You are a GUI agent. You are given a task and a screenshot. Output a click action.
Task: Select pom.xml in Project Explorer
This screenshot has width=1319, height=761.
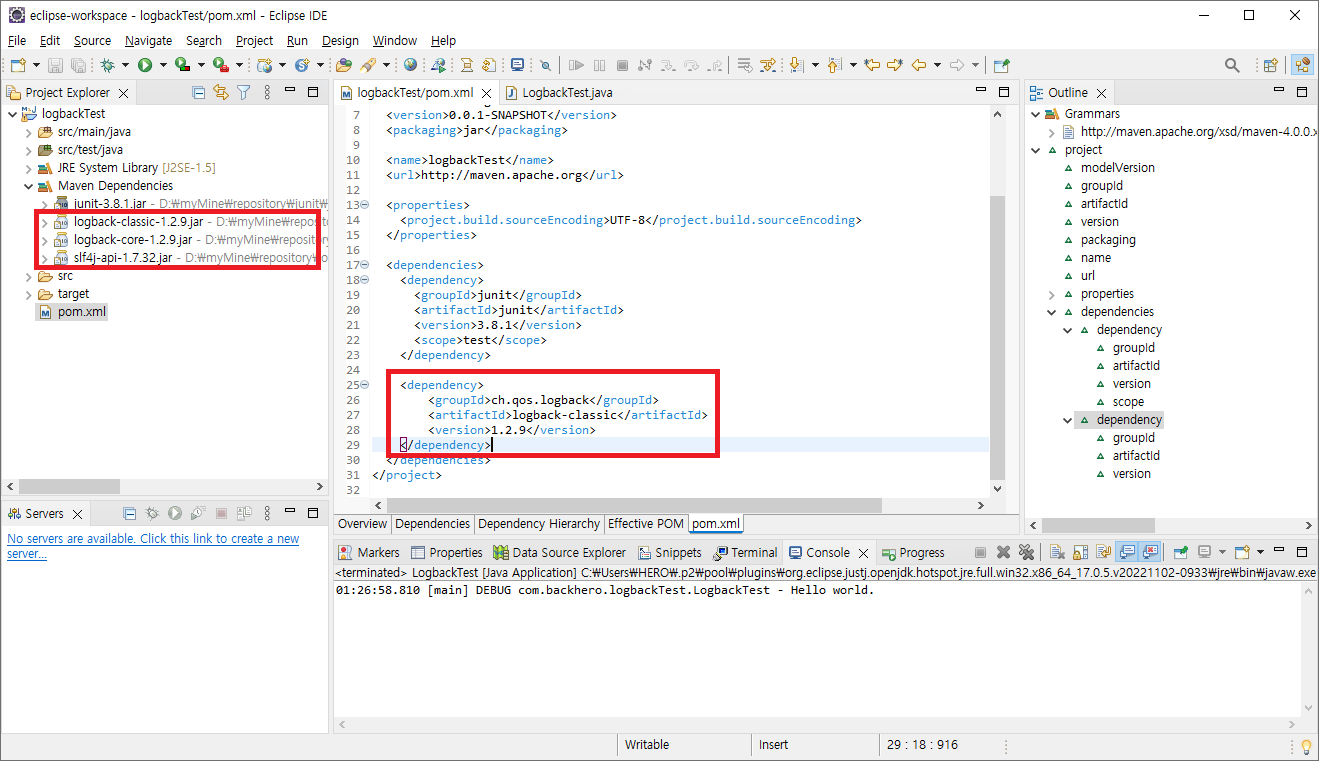[72, 312]
